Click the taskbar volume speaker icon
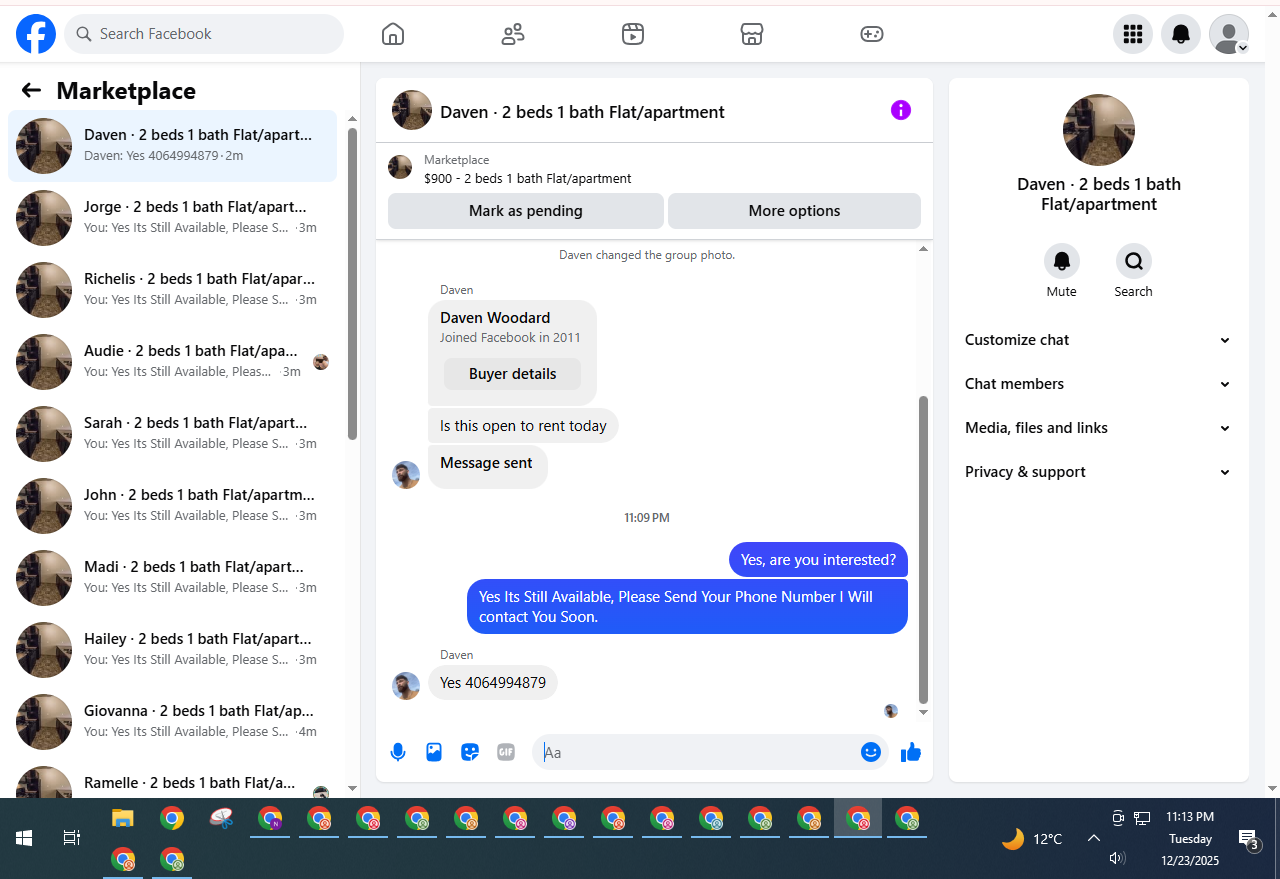The height and width of the screenshot is (879, 1280). click(1118, 858)
